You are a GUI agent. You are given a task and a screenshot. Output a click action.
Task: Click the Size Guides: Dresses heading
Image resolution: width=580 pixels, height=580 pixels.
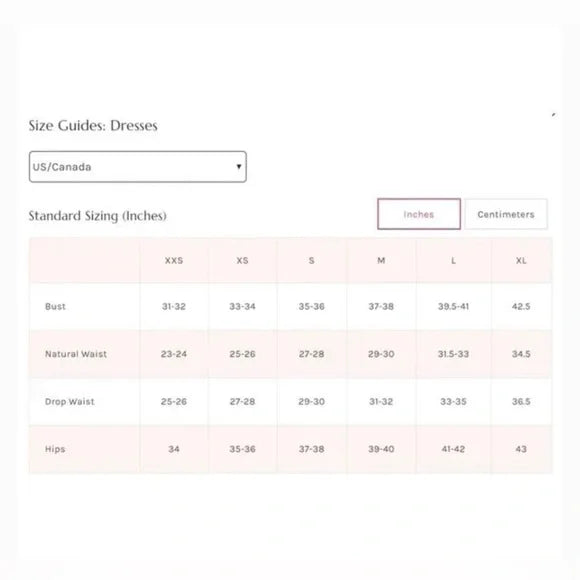[93, 125]
